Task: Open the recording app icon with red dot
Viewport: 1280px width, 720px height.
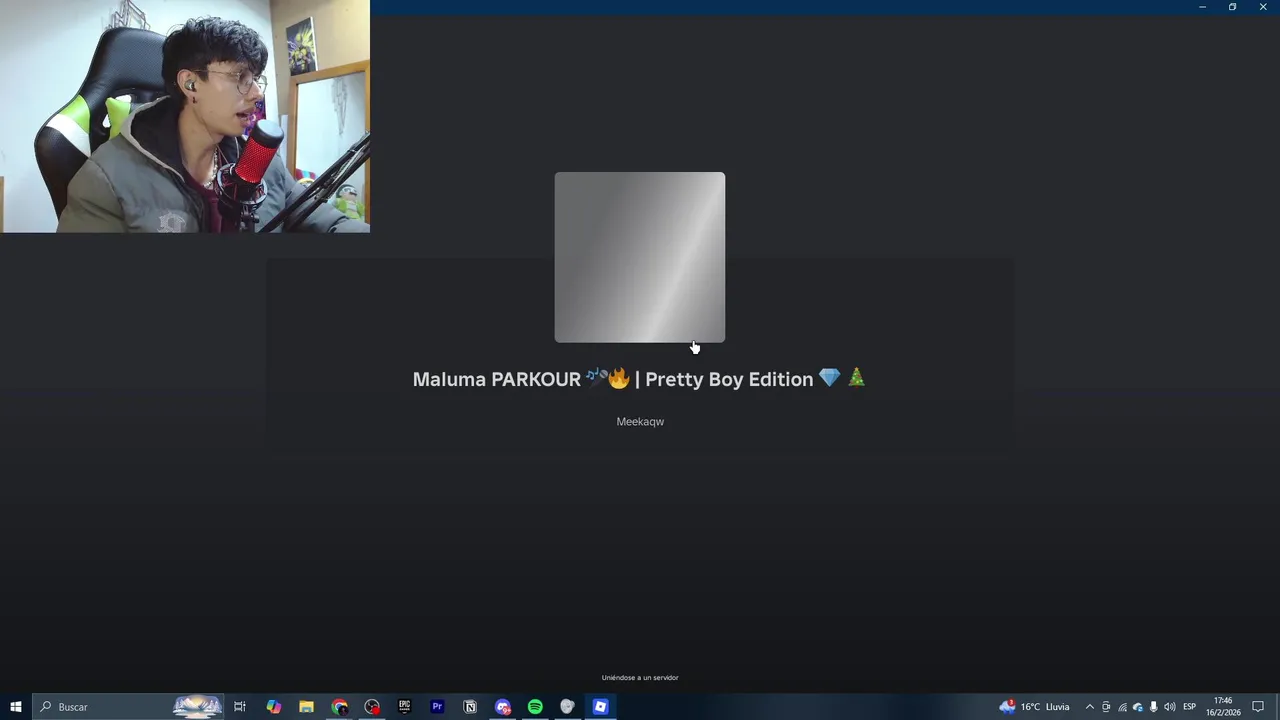Action: pyautogui.click(x=372, y=707)
